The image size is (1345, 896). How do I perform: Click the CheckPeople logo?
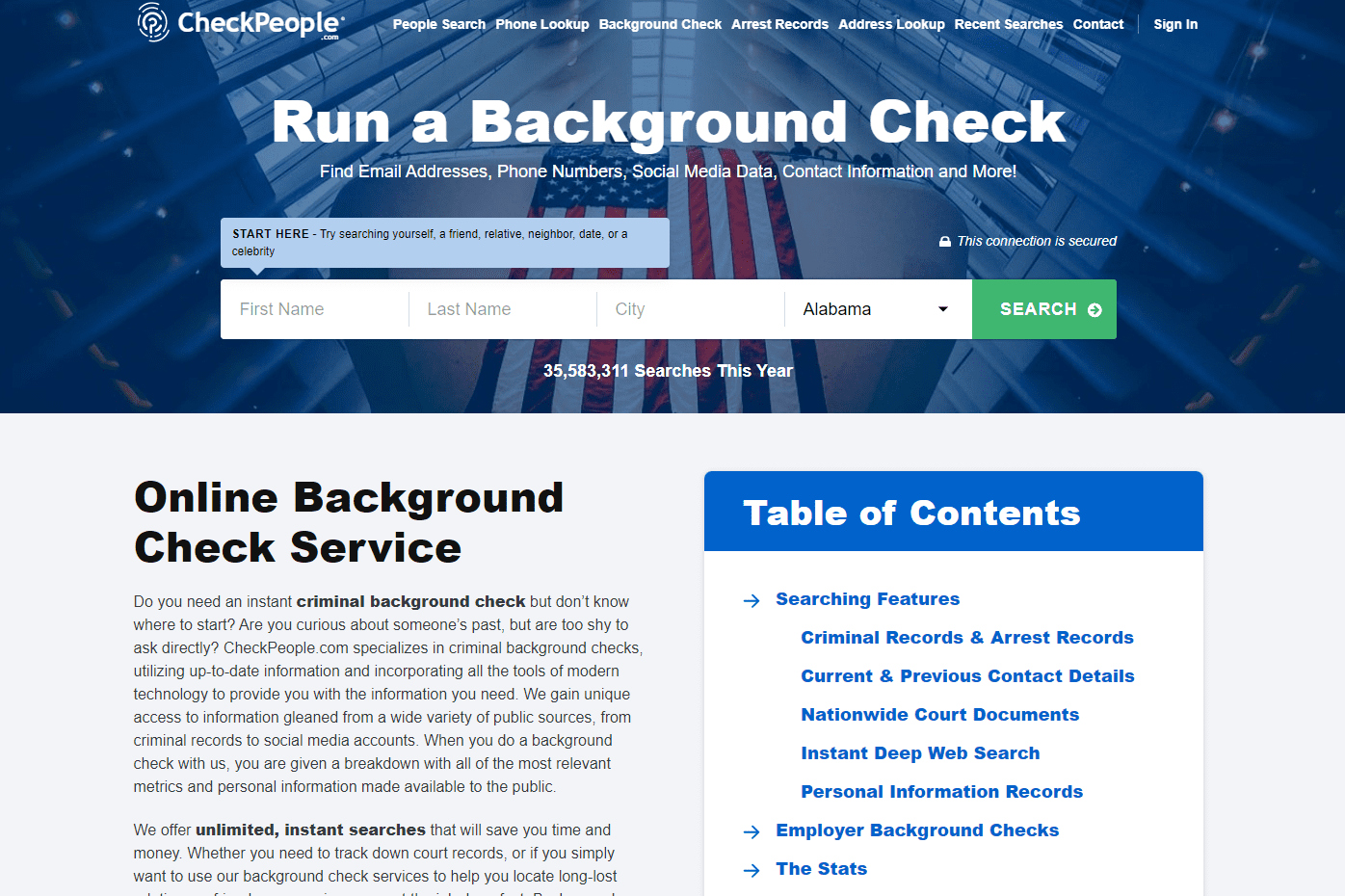tap(240, 23)
